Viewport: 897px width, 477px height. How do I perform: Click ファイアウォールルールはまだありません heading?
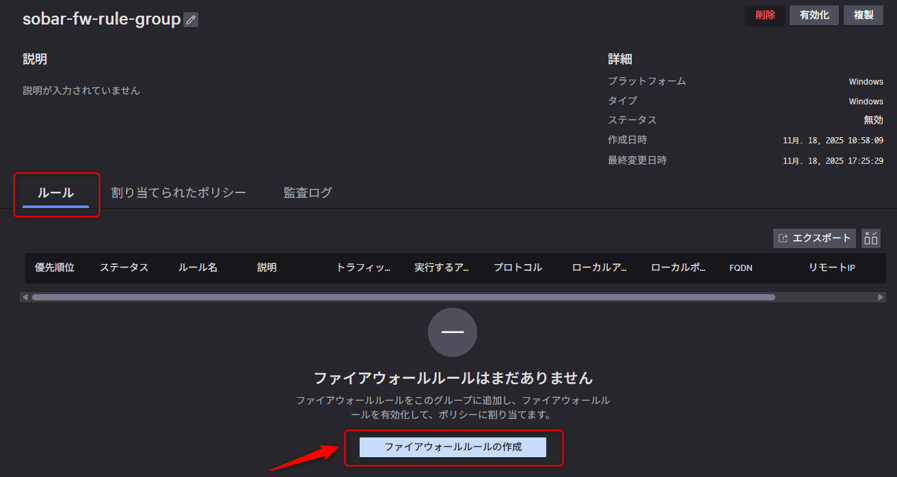tap(453, 378)
